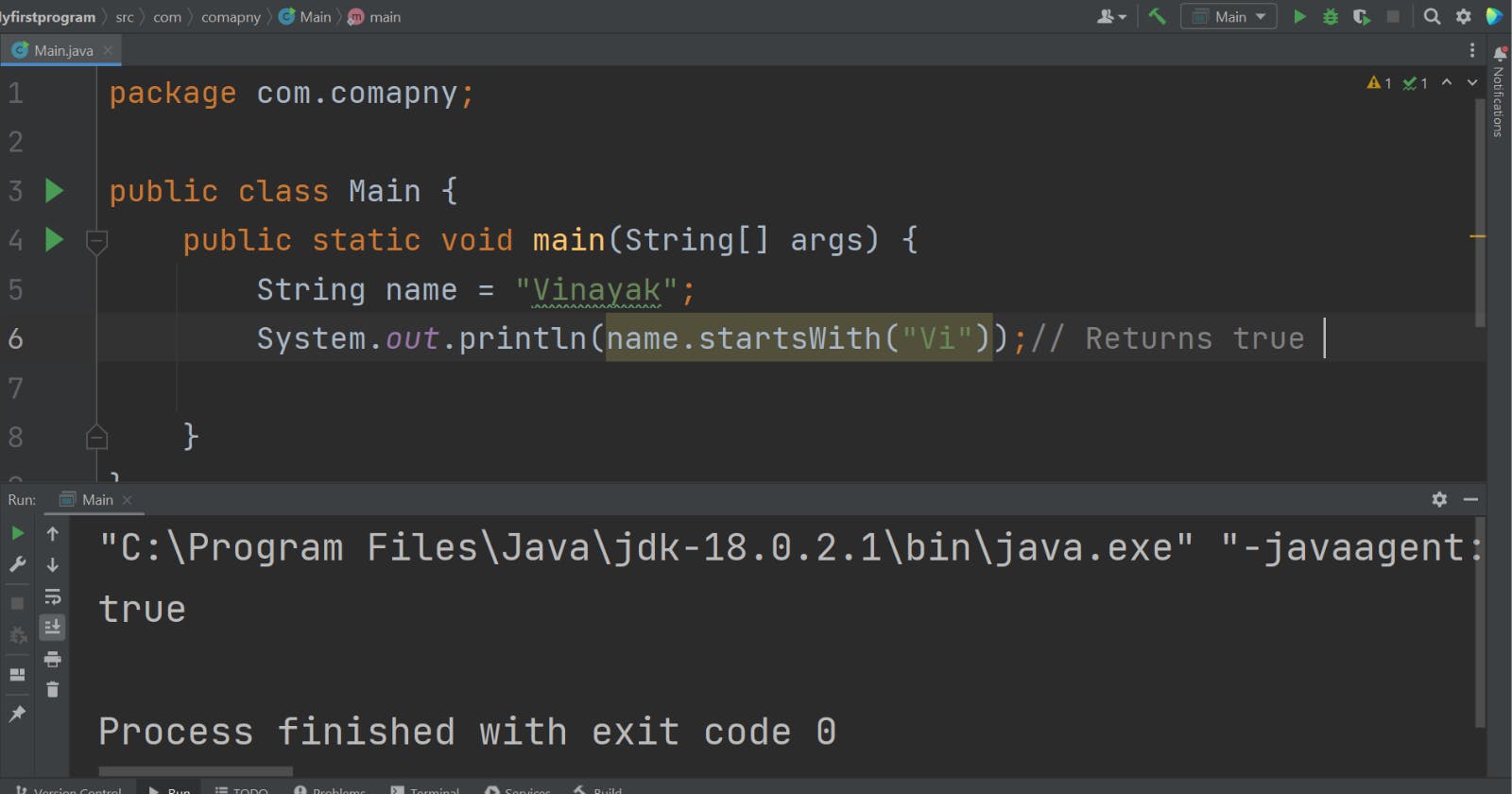Screen dimensions: 1512x794
Task: Open Problems tool window from bottom bar
Action: 329,789
